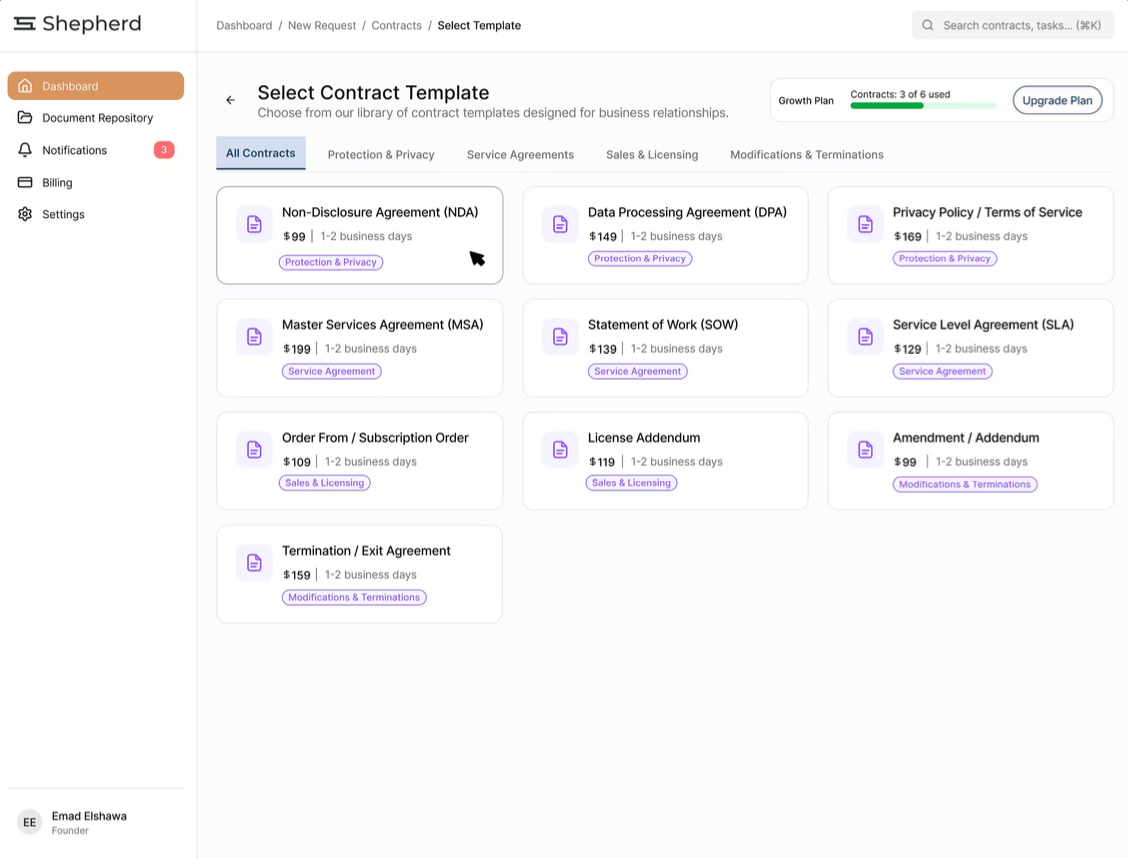Click the Dashboard home icon

(x=25, y=86)
